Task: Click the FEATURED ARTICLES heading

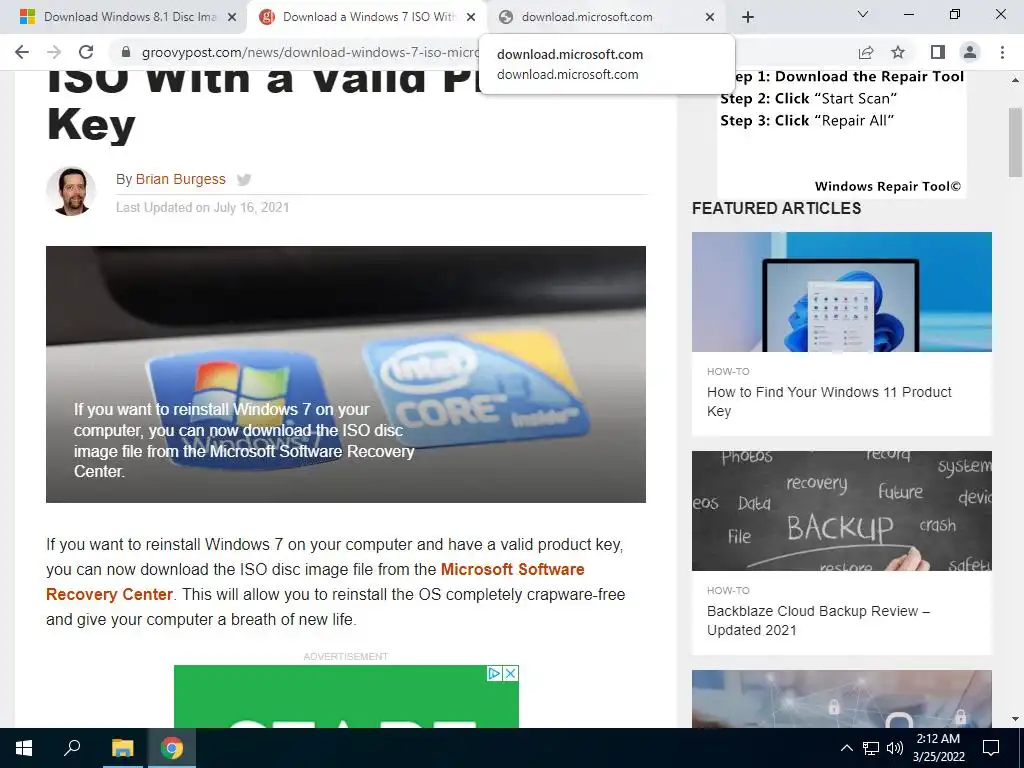Action: coord(776,208)
